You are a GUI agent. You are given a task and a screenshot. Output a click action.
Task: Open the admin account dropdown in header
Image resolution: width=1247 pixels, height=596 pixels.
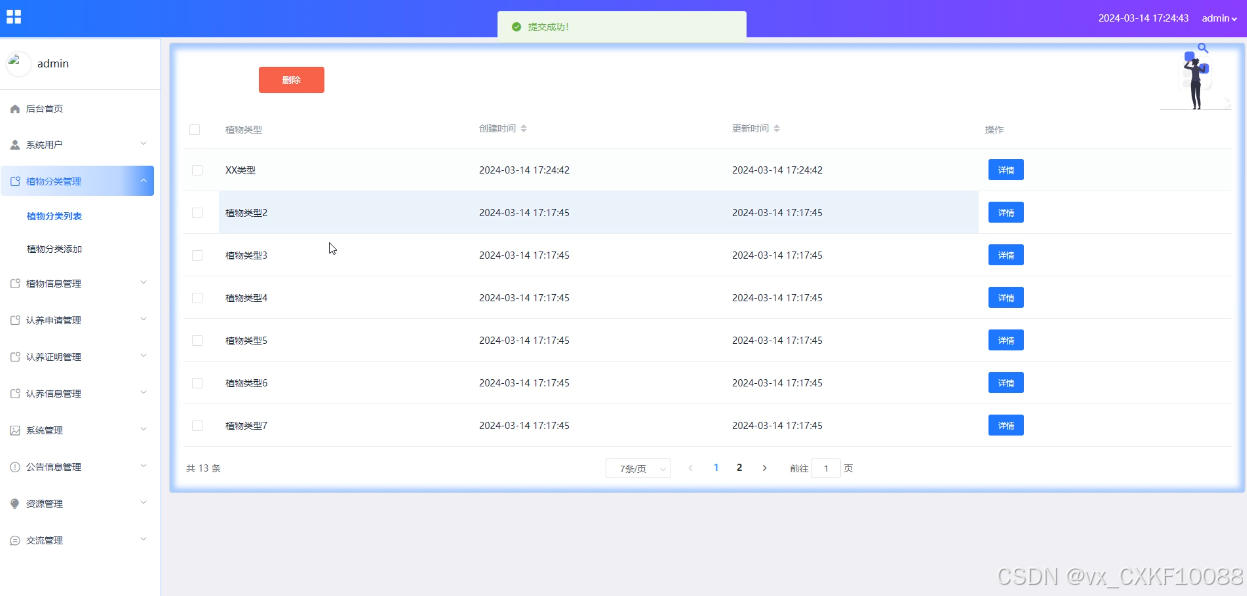point(1219,18)
